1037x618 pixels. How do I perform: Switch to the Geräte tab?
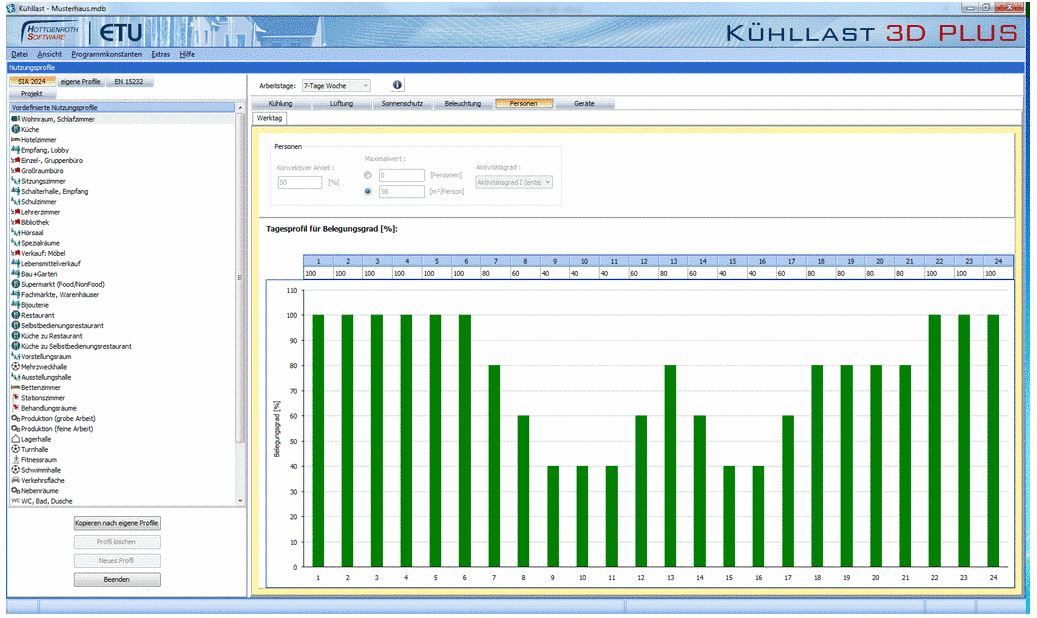point(584,103)
